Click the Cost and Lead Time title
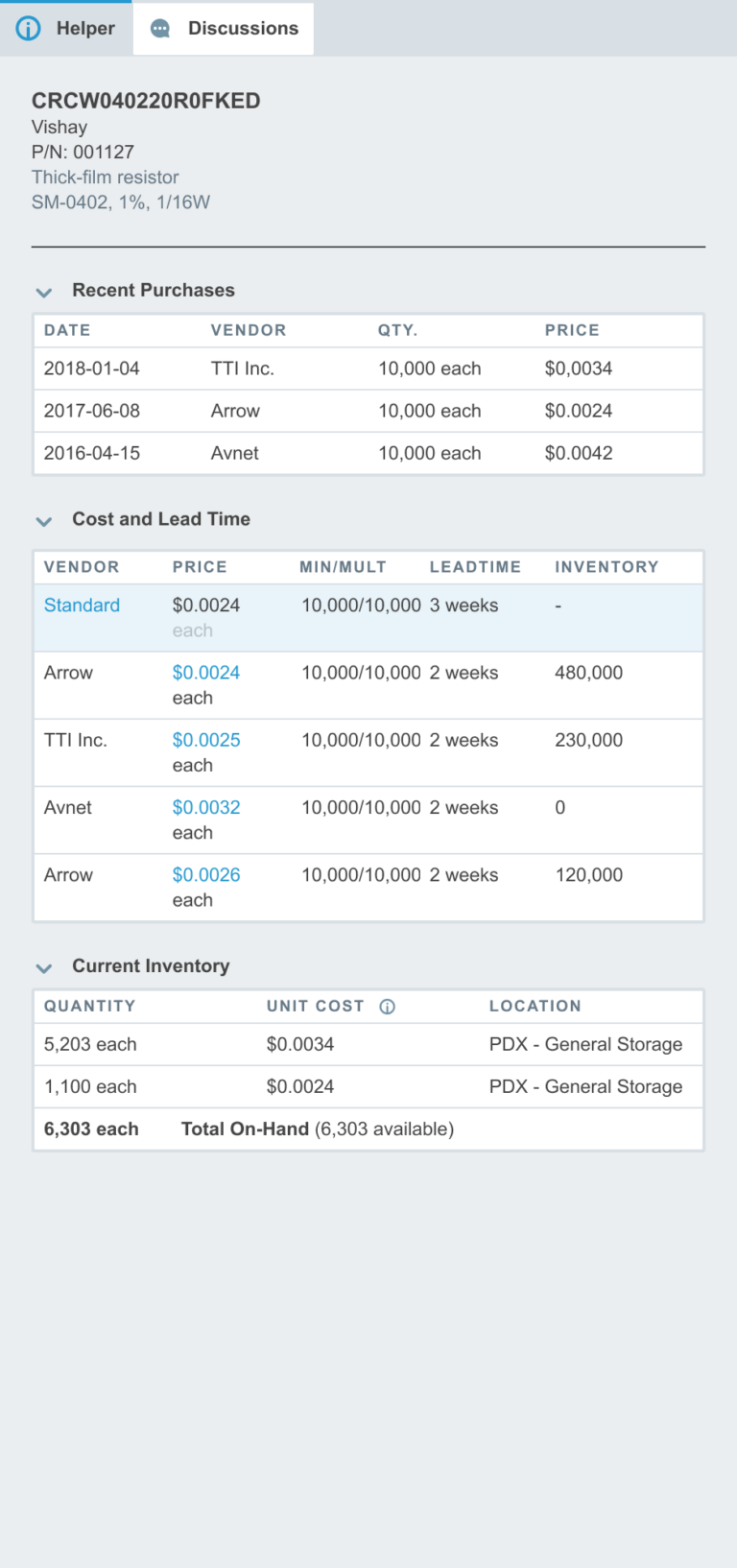This screenshot has height=1568, width=737. [161, 519]
